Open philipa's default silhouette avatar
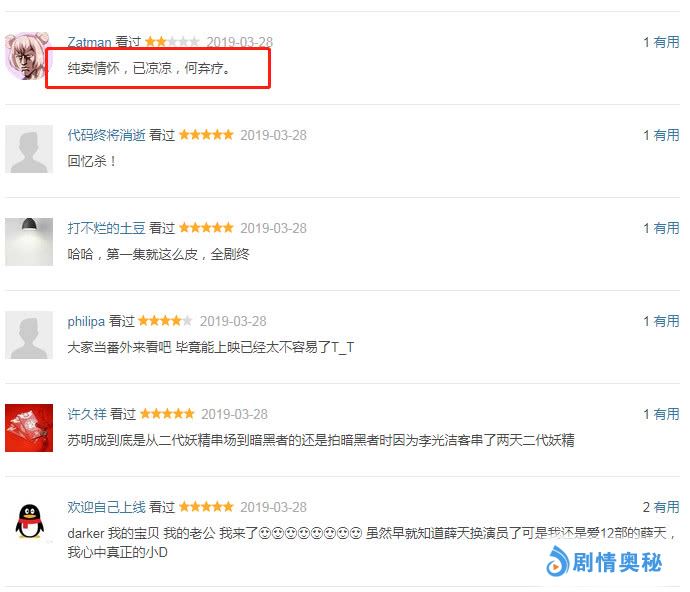This screenshot has height=592, width=690. (x=29, y=335)
